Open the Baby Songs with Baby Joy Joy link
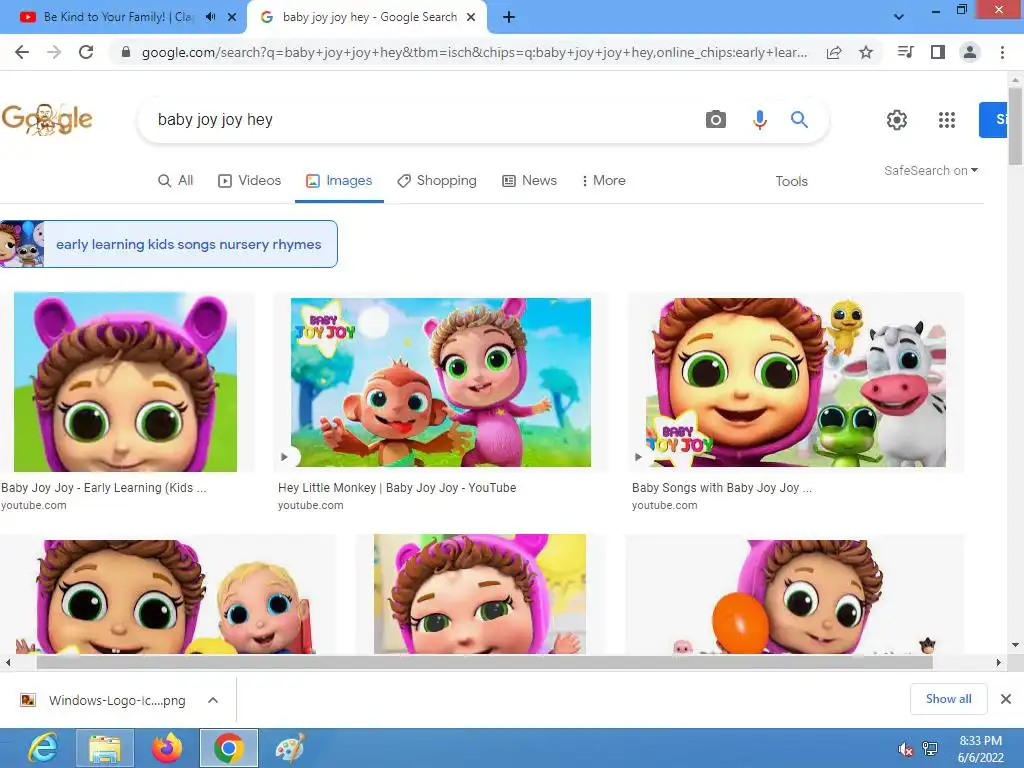The image size is (1024, 768). point(722,488)
